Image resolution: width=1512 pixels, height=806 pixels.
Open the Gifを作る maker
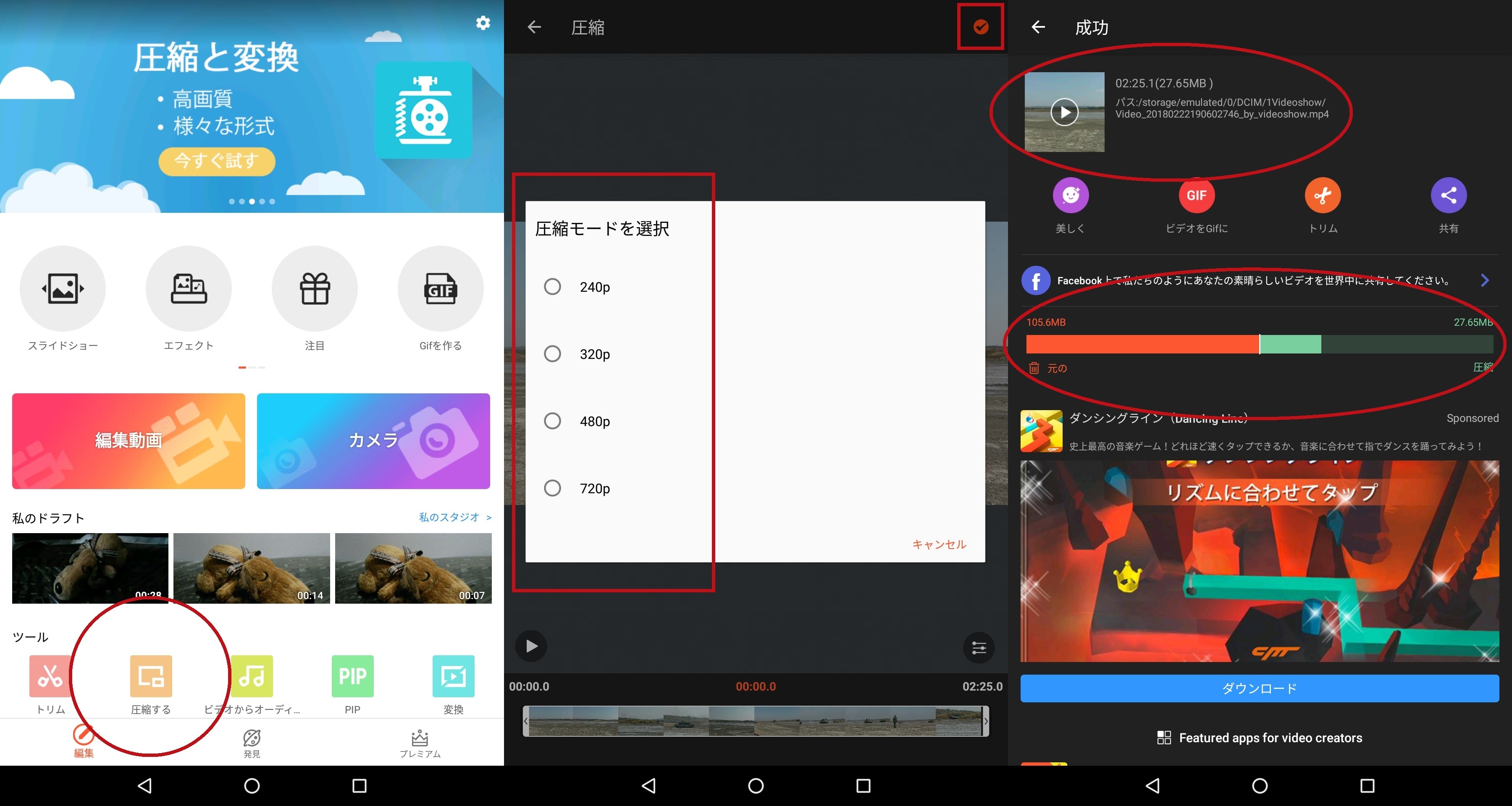click(440, 289)
